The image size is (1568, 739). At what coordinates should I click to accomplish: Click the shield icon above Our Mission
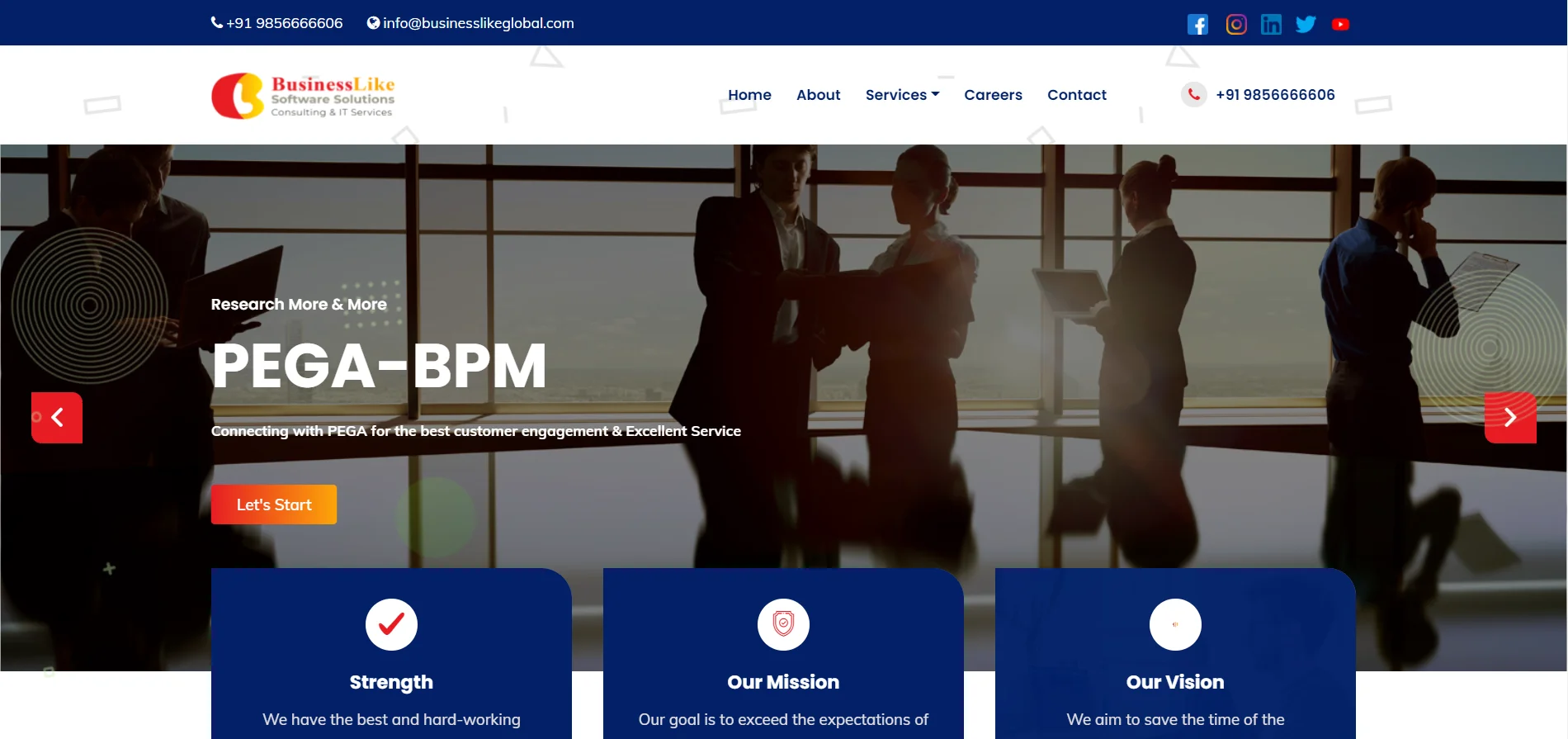pos(783,624)
